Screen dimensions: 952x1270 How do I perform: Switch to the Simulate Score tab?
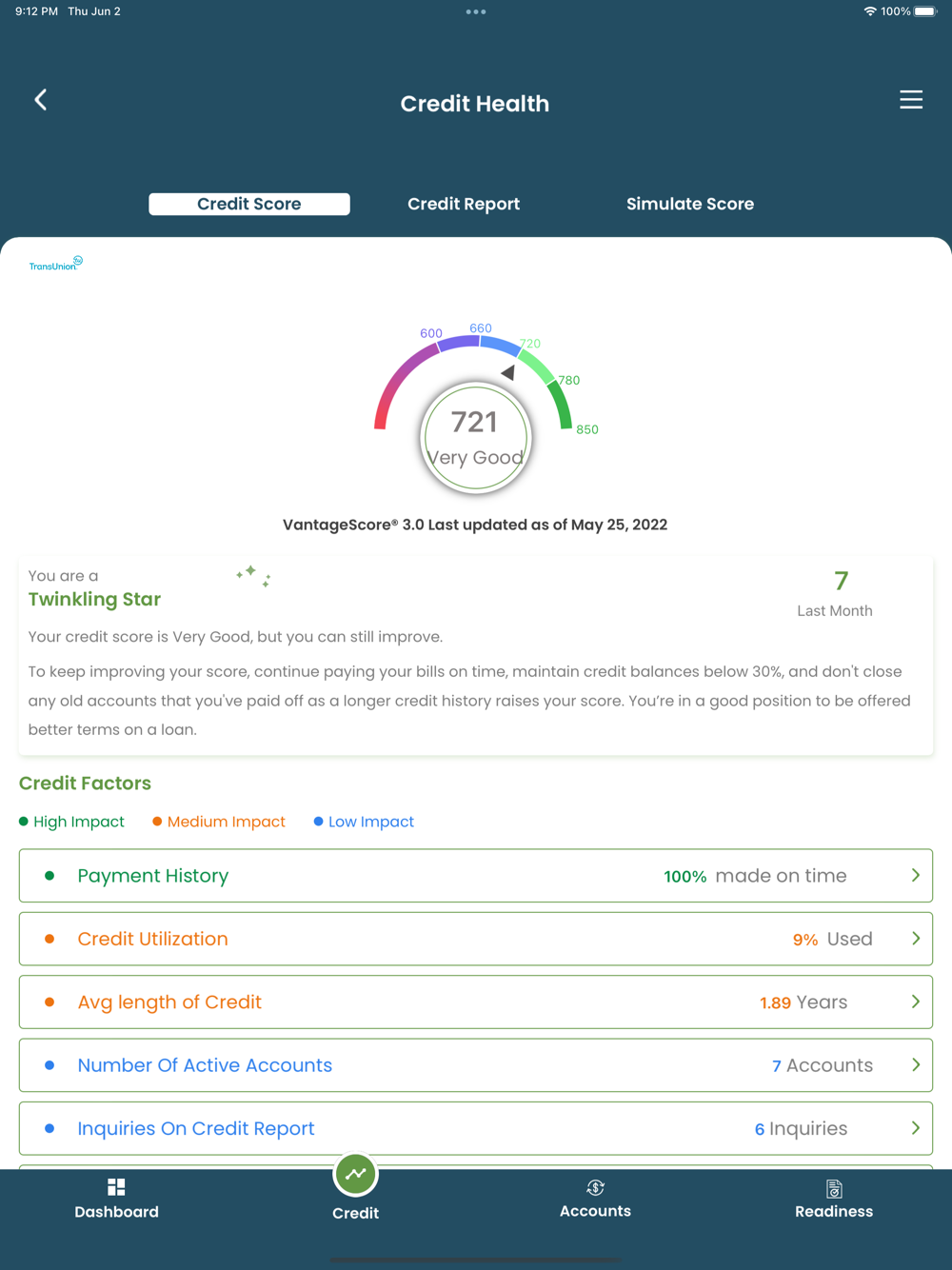pyautogui.click(x=690, y=204)
